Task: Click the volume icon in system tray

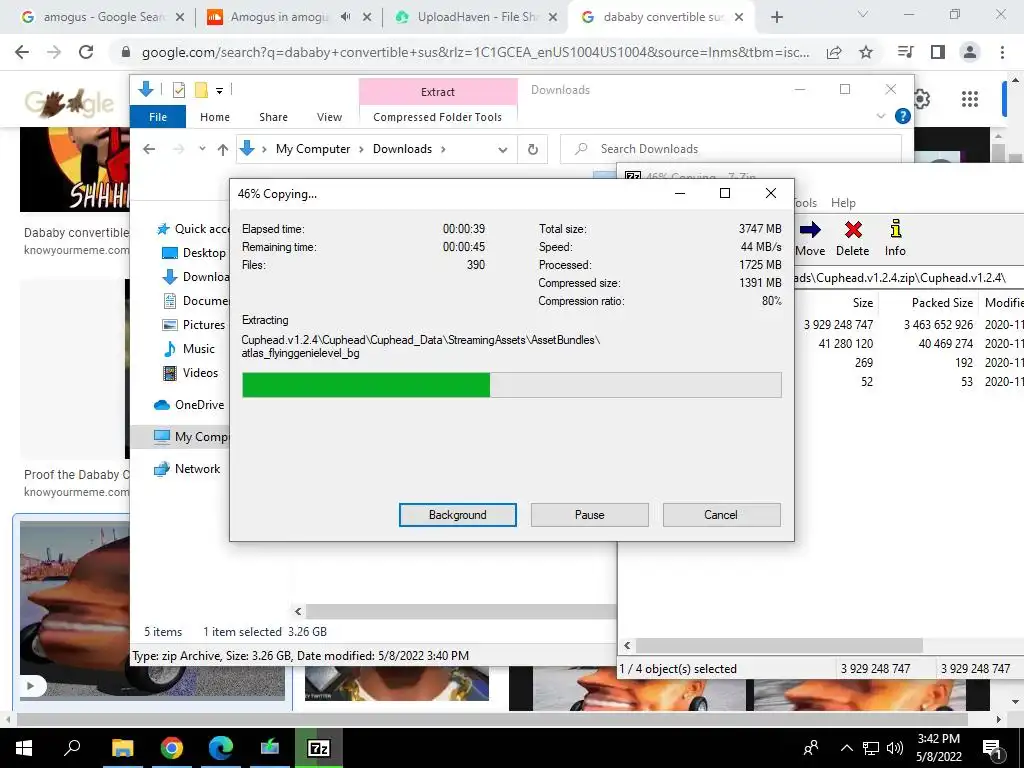Action: click(895, 748)
